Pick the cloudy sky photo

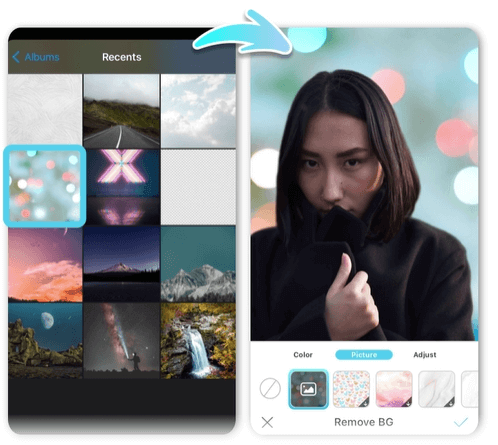tap(198, 111)
